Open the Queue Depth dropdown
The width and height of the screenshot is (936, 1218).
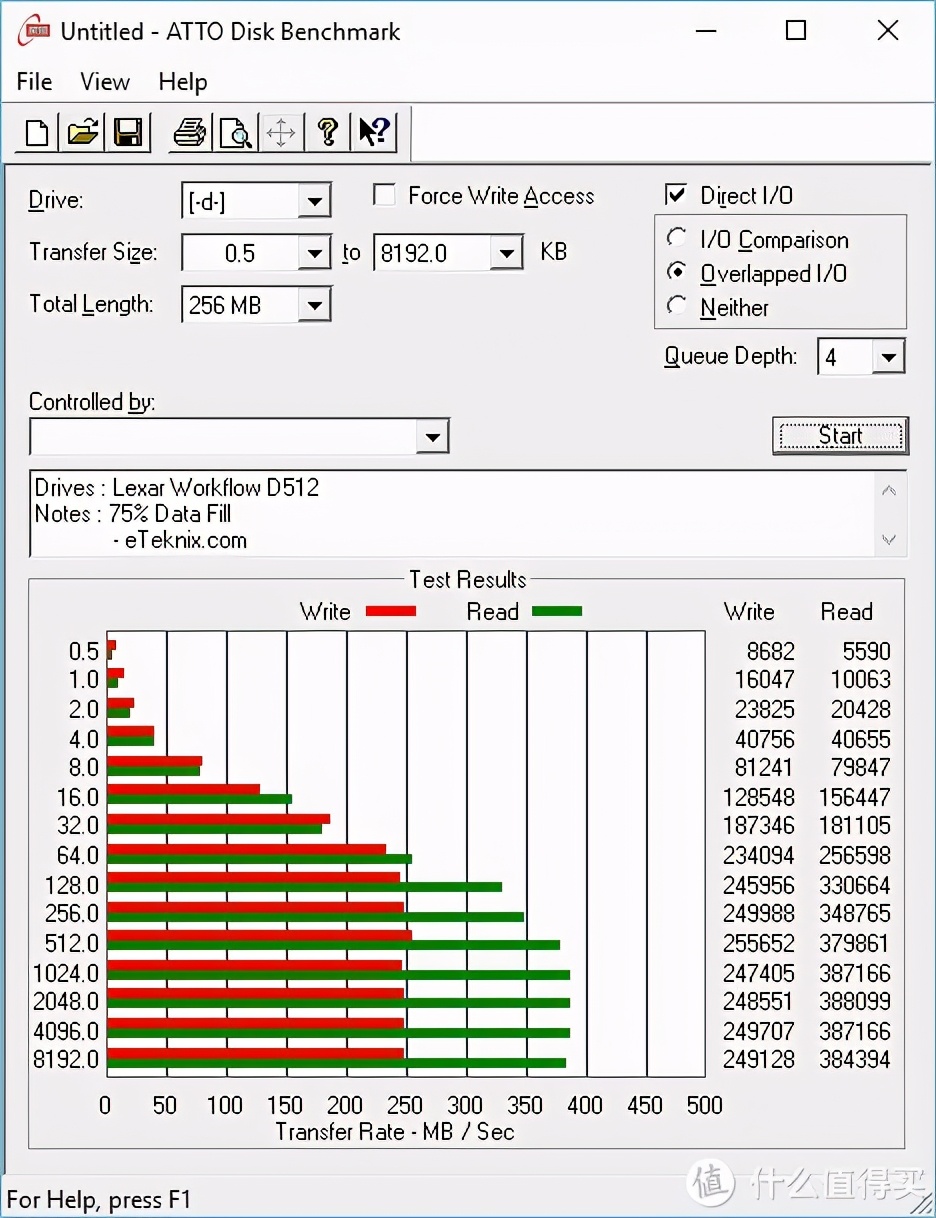coord(888,357)
